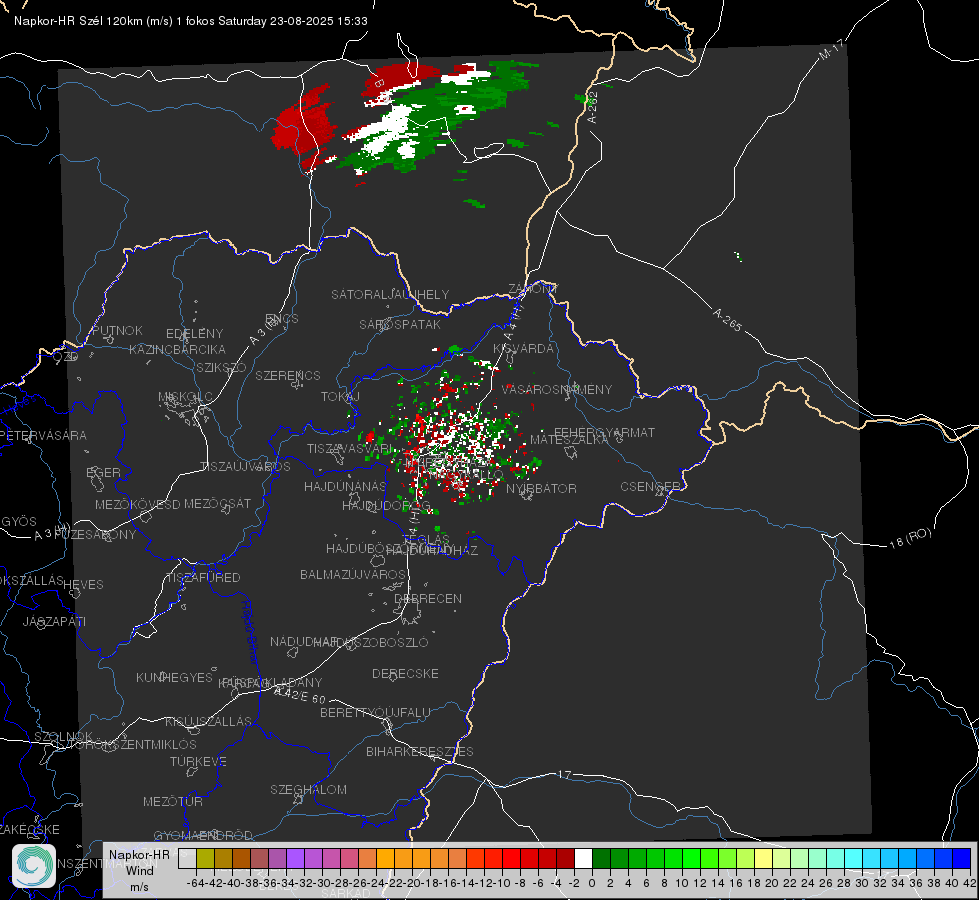Click the TISZAÚJVÁROS label
The width and height of the screenshot is (979, 900).
click(x=245, y=467)
